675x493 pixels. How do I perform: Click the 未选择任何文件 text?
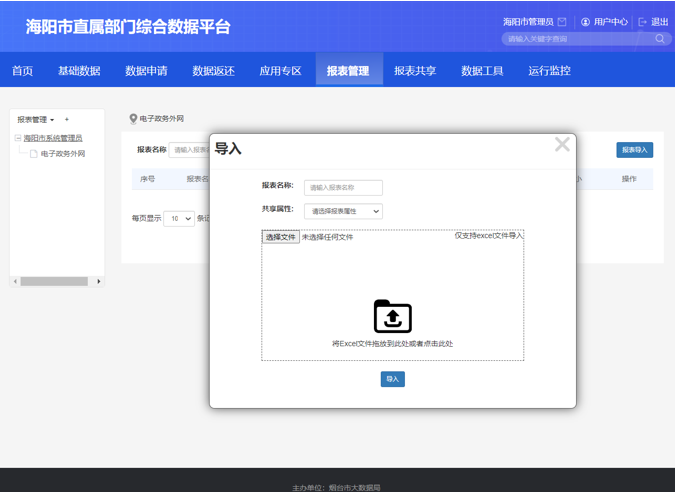(327, 237)
